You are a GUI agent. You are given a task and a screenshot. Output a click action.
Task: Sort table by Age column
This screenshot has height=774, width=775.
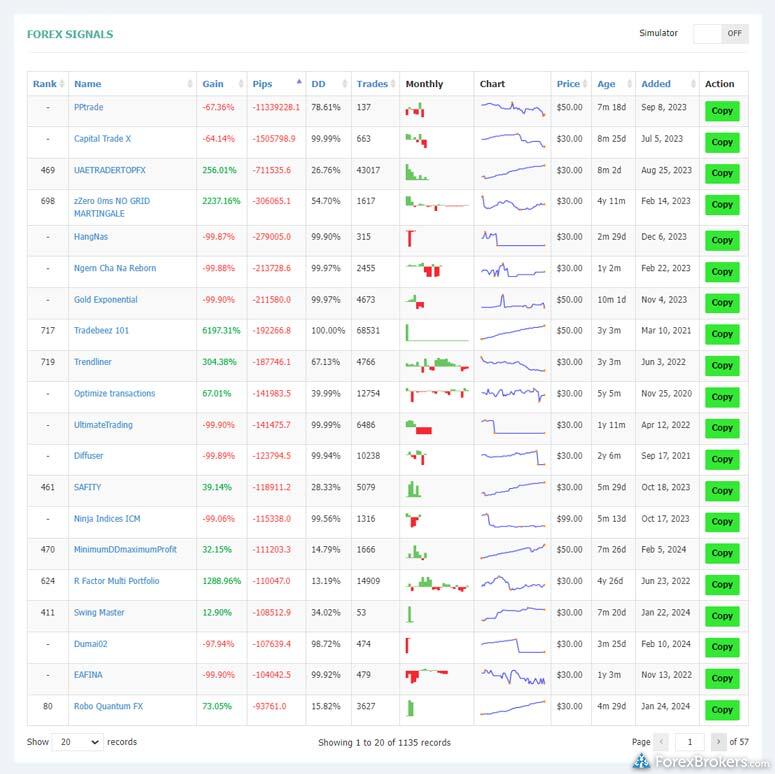[x=606, y=84]
